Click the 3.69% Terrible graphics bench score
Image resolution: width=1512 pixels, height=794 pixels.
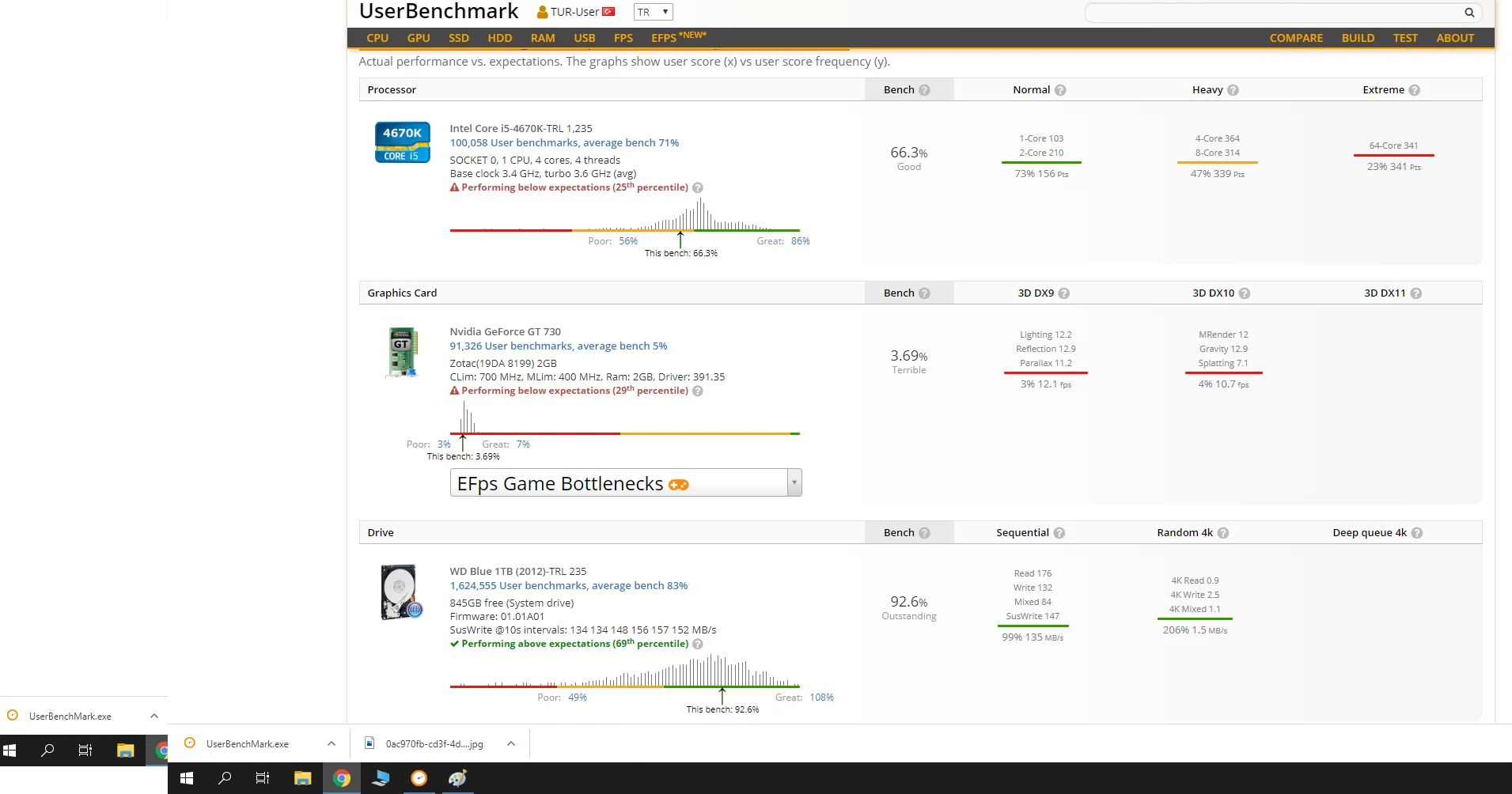point(909,361)
